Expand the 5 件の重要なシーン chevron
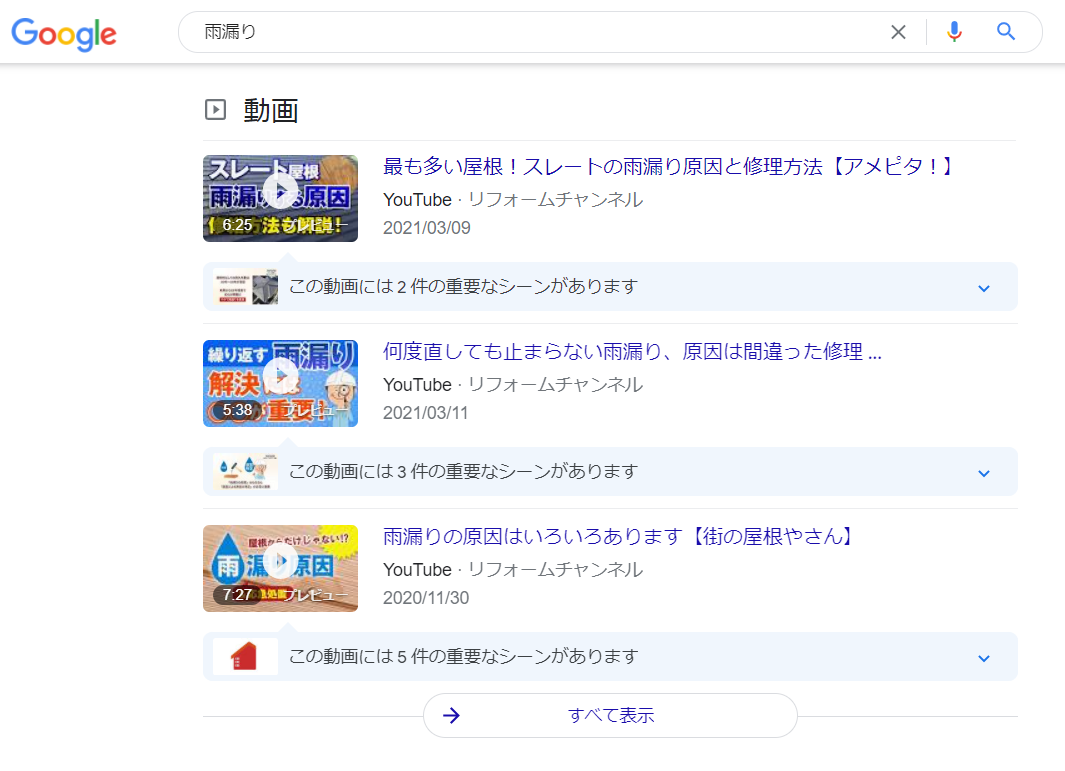Image resolution: width=1065 pixels, height=771 pixels. coord(983,658)
